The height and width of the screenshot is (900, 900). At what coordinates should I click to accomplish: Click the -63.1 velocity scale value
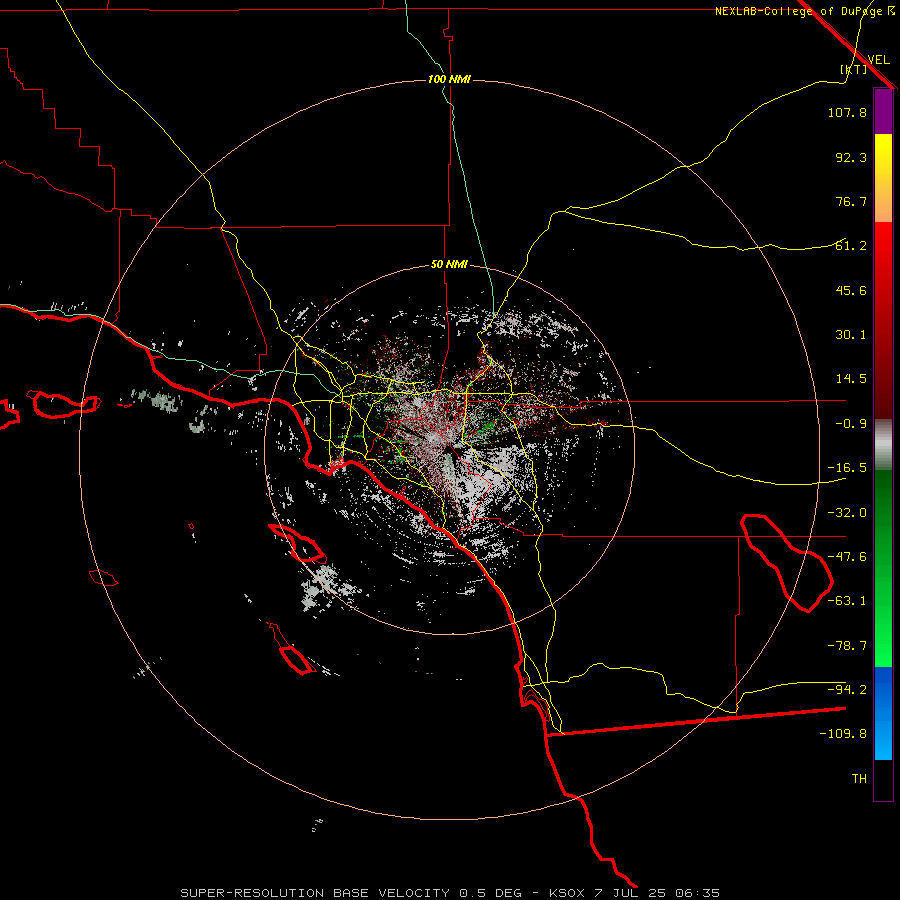point(847,601)
